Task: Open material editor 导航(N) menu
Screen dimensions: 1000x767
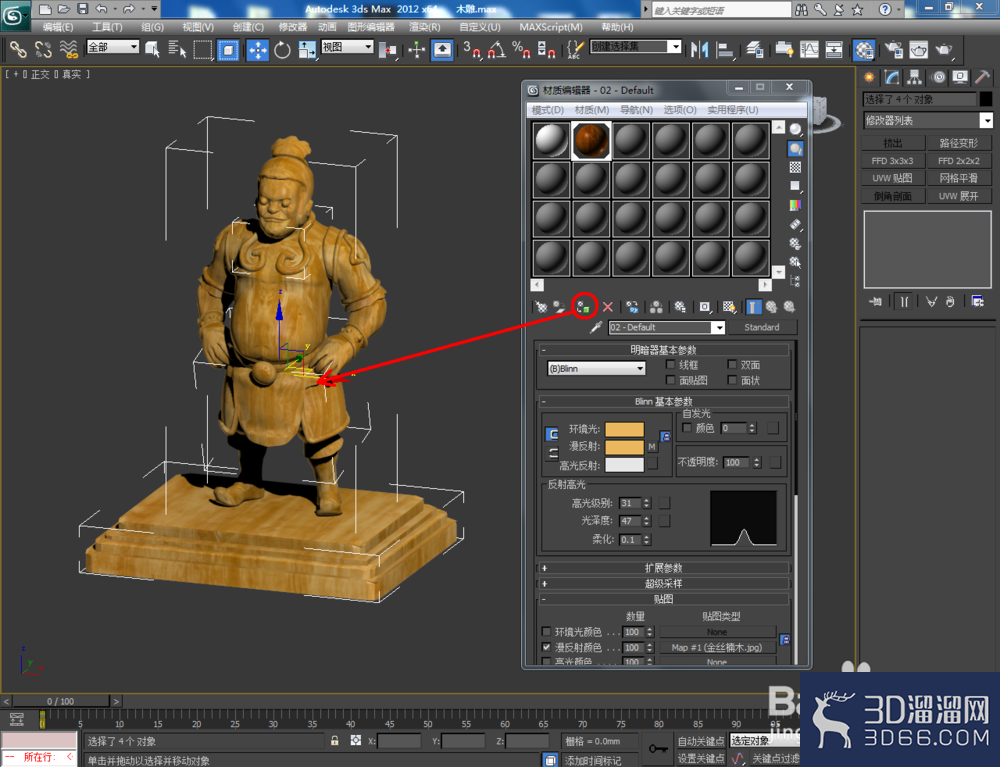Action: tap(636, 110)
